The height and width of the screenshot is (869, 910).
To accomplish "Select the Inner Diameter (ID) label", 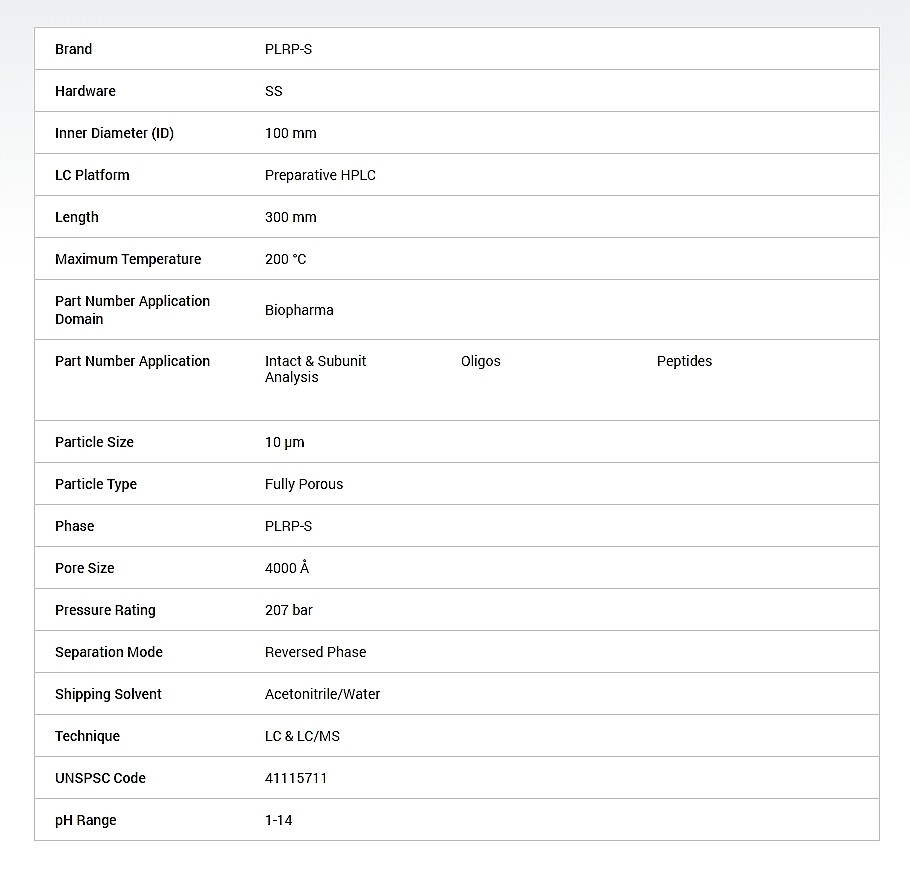I will [114, 133].
